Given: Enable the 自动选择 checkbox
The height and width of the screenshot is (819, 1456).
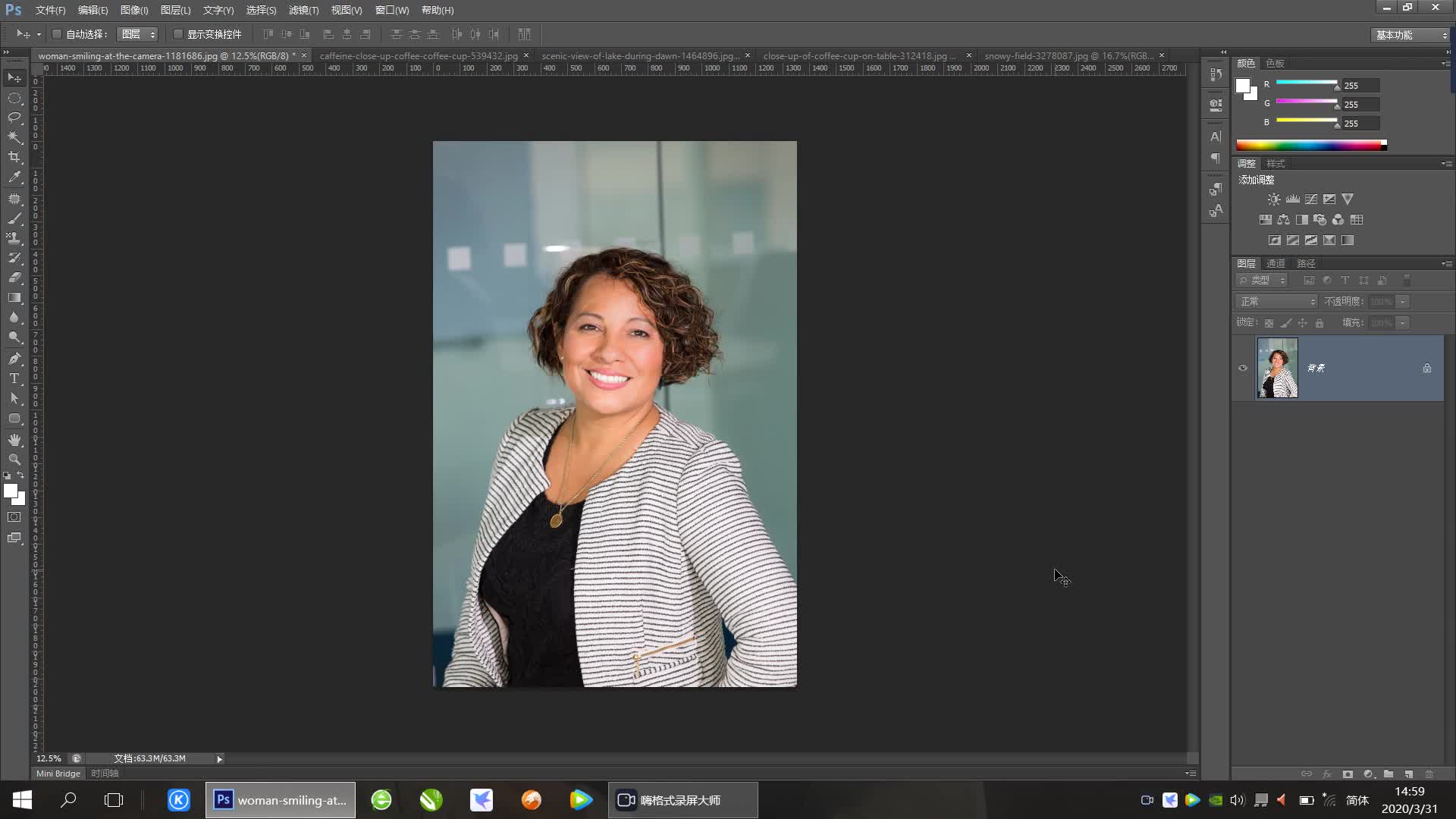Looking at the screenshot, I should click(57, 34).
